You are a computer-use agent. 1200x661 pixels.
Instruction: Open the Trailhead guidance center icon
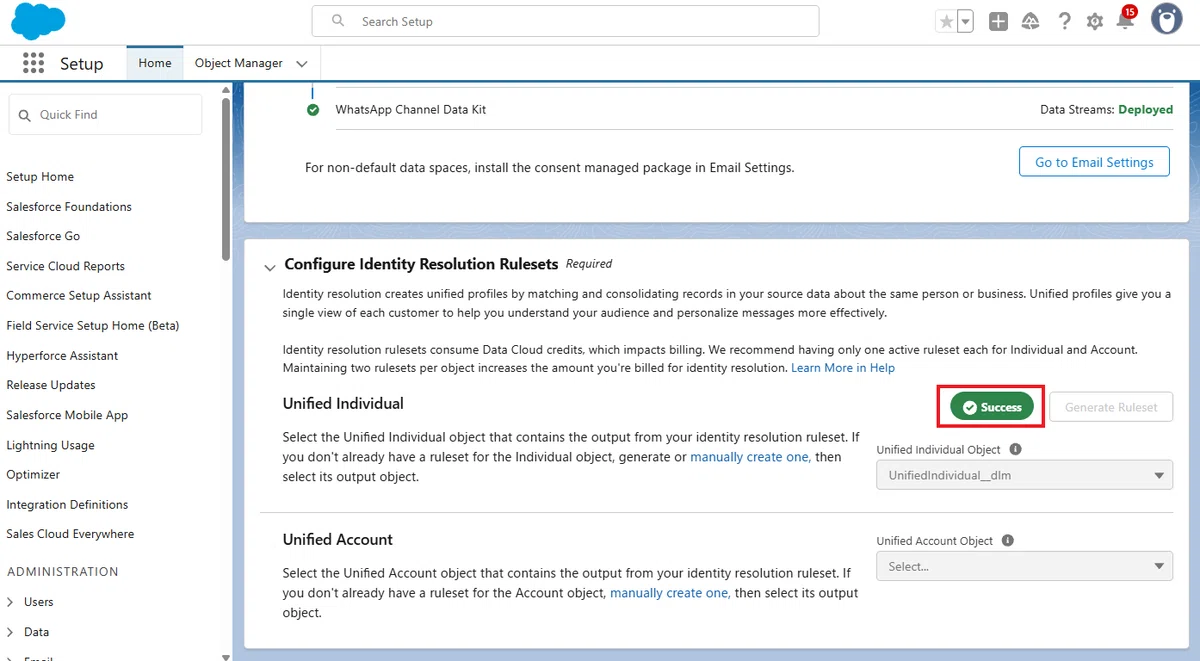1031,21
